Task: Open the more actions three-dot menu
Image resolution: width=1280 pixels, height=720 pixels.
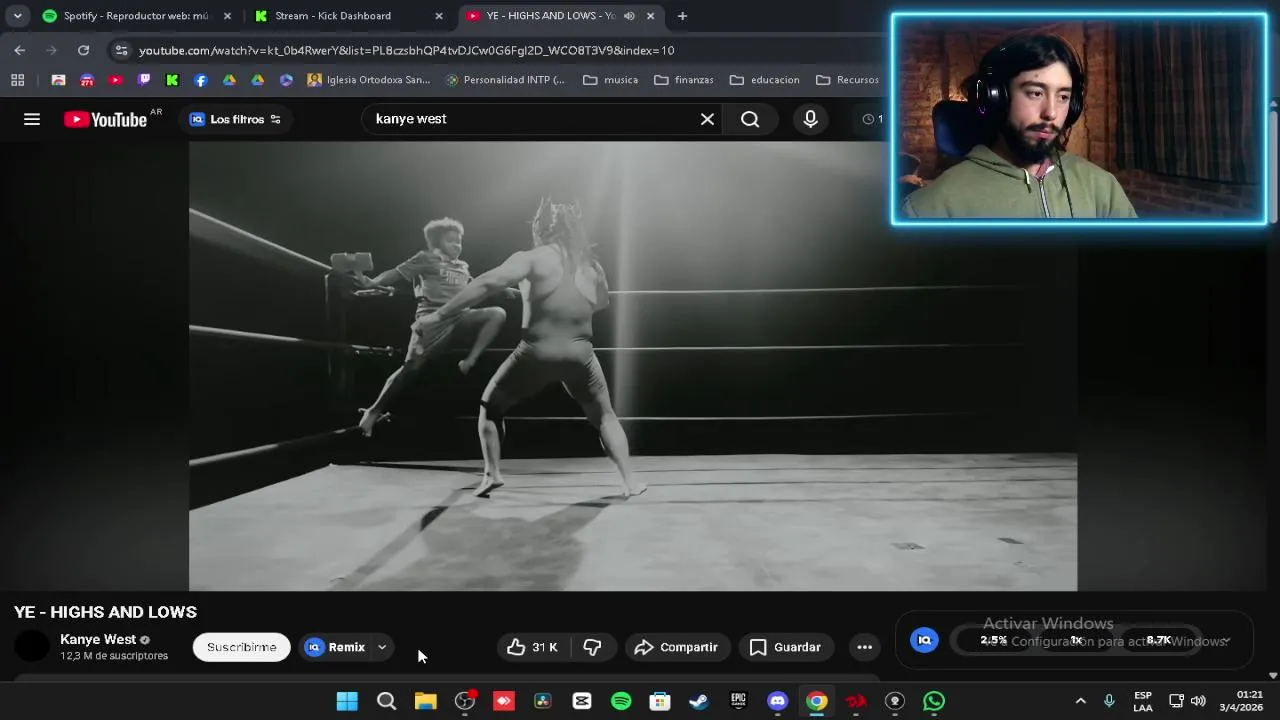Action: point(865,647)
